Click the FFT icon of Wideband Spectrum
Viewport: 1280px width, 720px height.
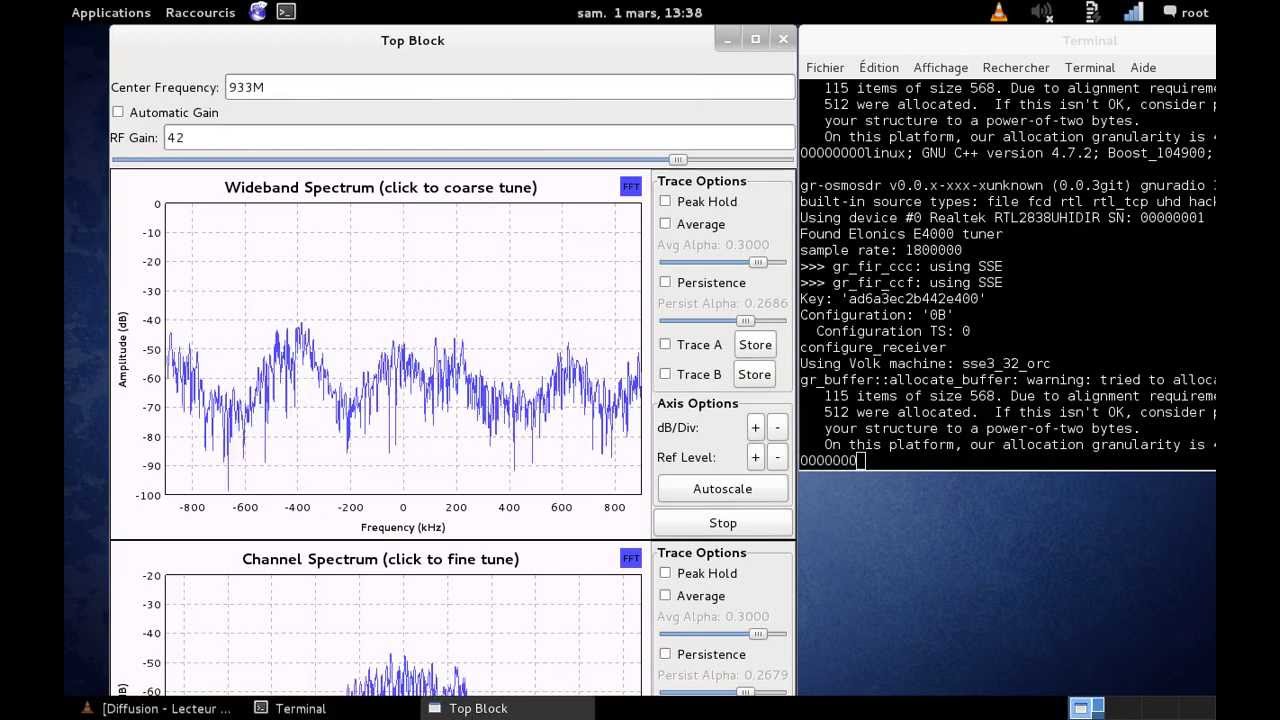pyautogui.click(x=631, y=187)
